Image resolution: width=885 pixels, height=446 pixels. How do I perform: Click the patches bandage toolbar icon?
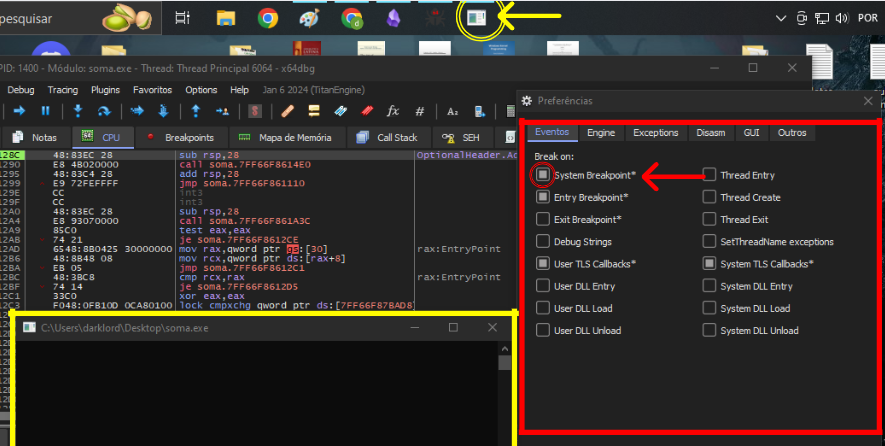[x=288, y=111]
